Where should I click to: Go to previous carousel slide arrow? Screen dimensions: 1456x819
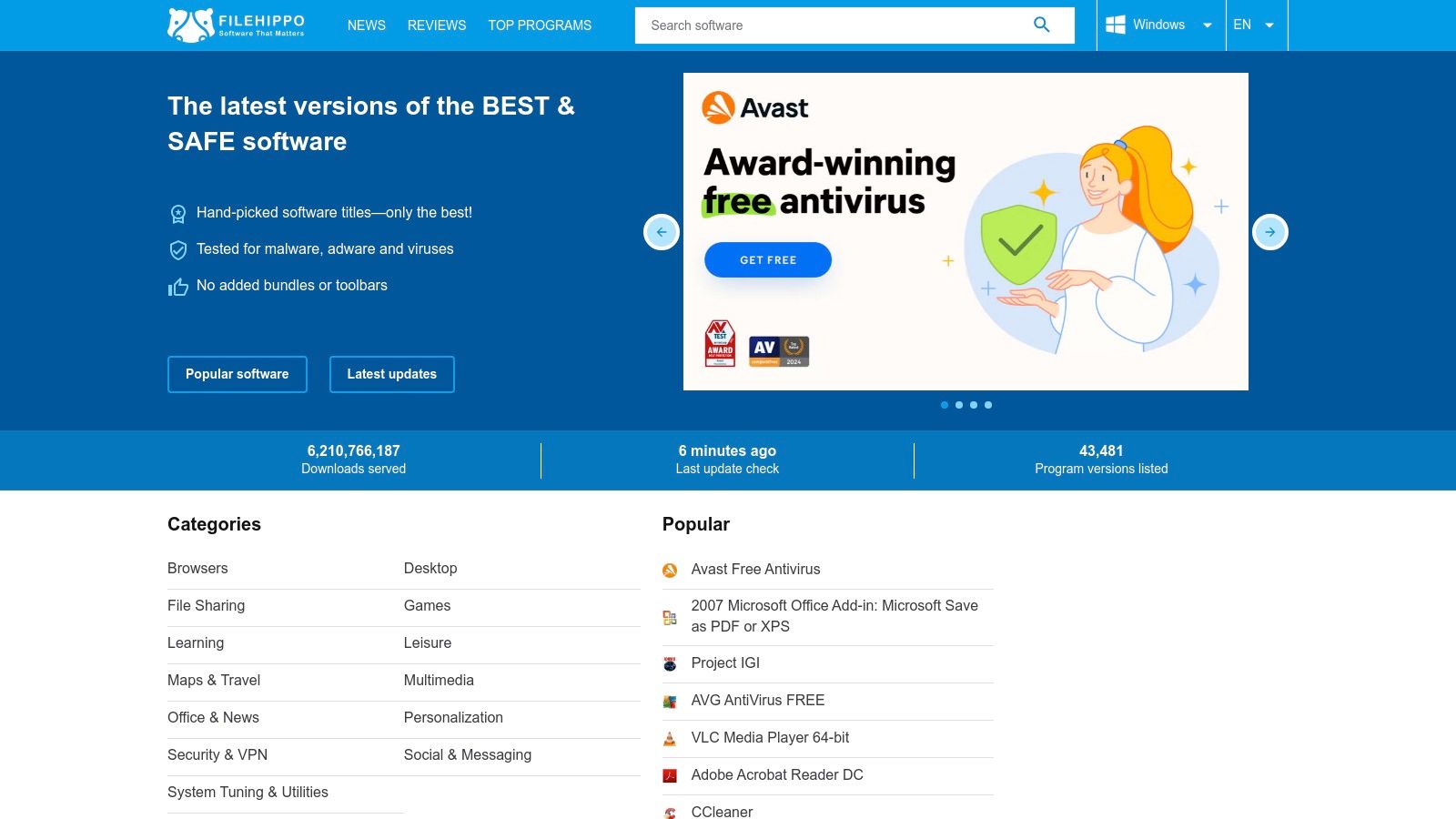tap(662, 232)
